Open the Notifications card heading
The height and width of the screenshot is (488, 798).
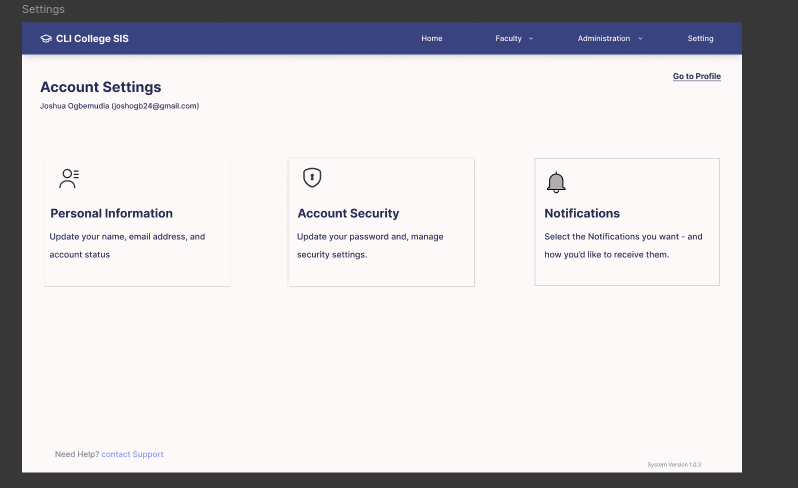[582, 213]
